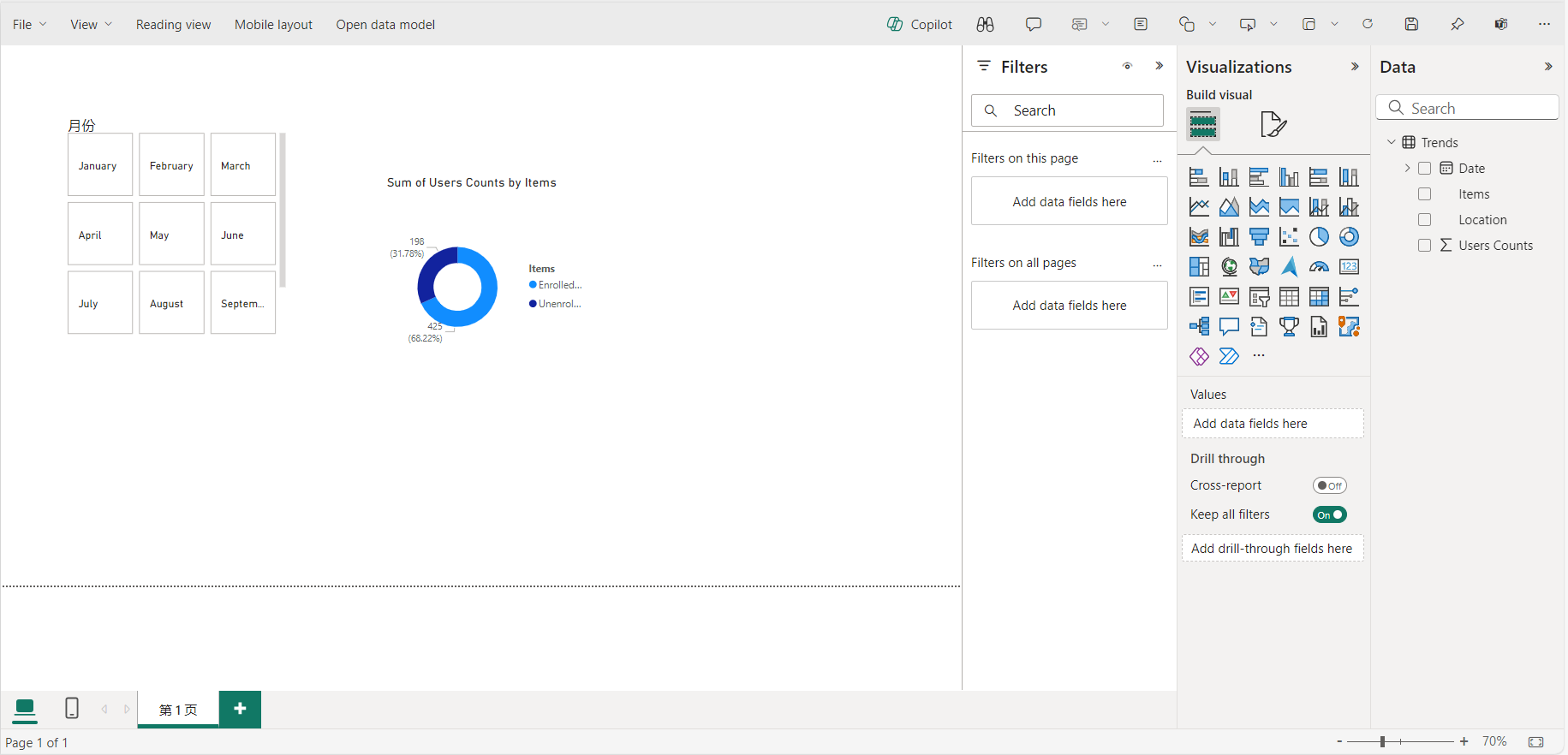
Task: Select the Gauge visualization icon
Action: tap(1319, 267)
